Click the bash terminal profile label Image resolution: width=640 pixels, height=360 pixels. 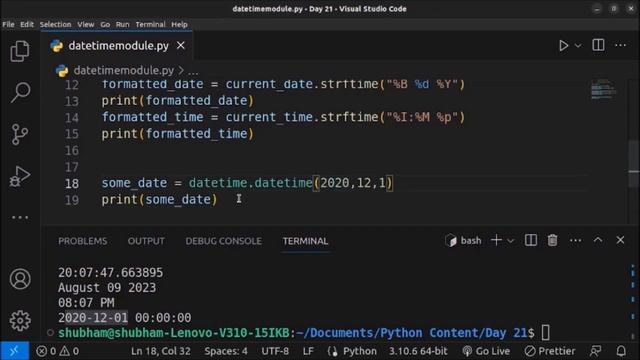463,240
